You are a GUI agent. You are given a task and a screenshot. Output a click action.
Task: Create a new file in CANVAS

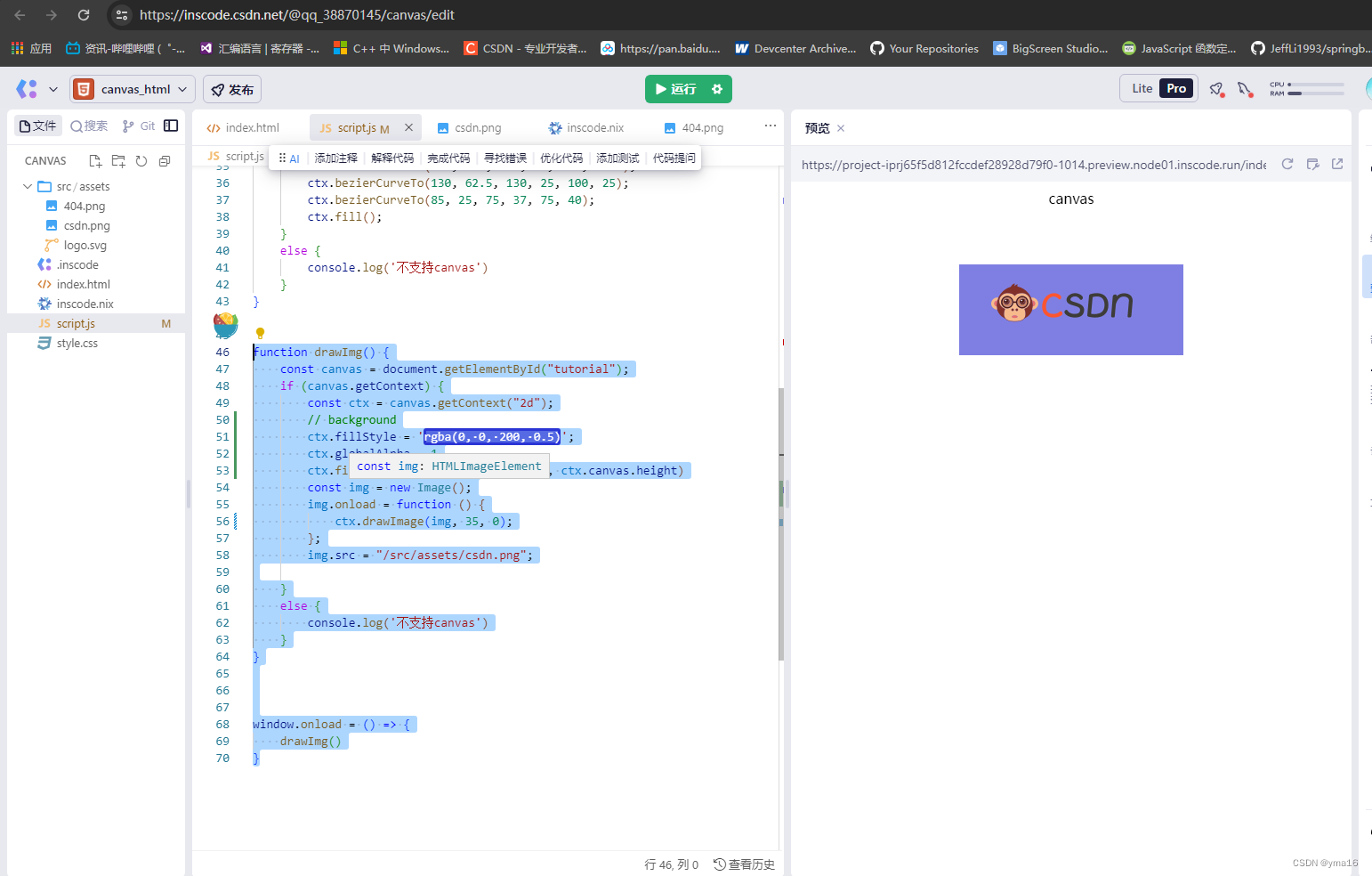click(x=95, y=161)
